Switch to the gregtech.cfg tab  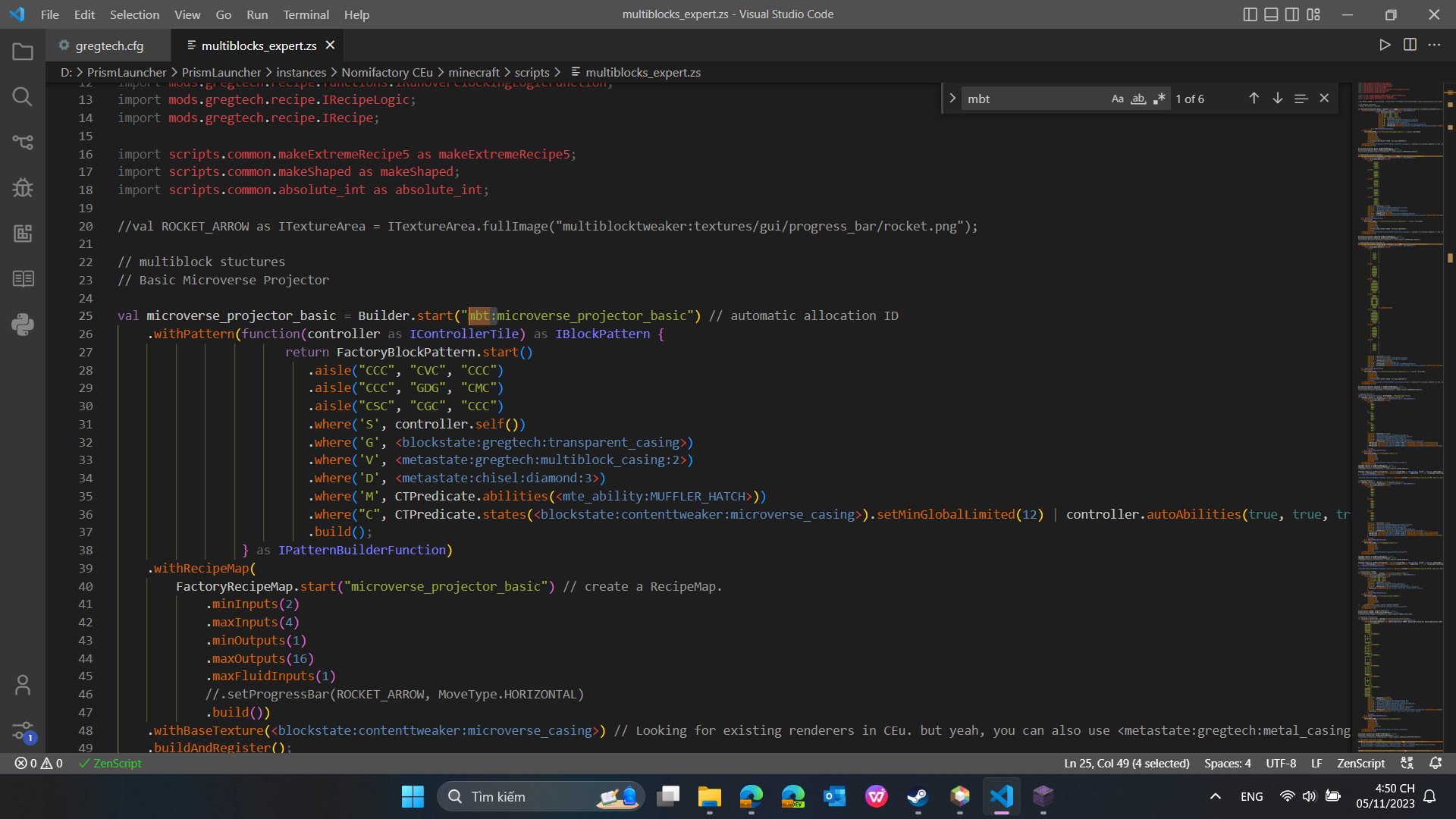tap(108, 45)
